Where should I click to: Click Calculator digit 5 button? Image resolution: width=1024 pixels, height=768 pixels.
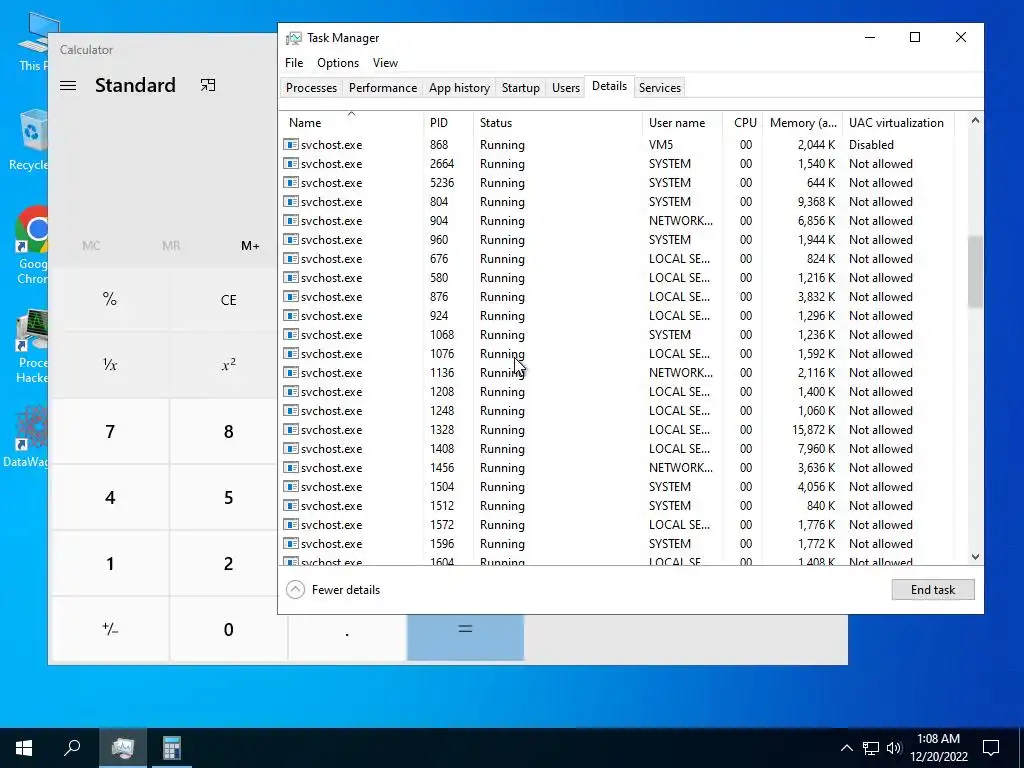click(x=228, y=498)
